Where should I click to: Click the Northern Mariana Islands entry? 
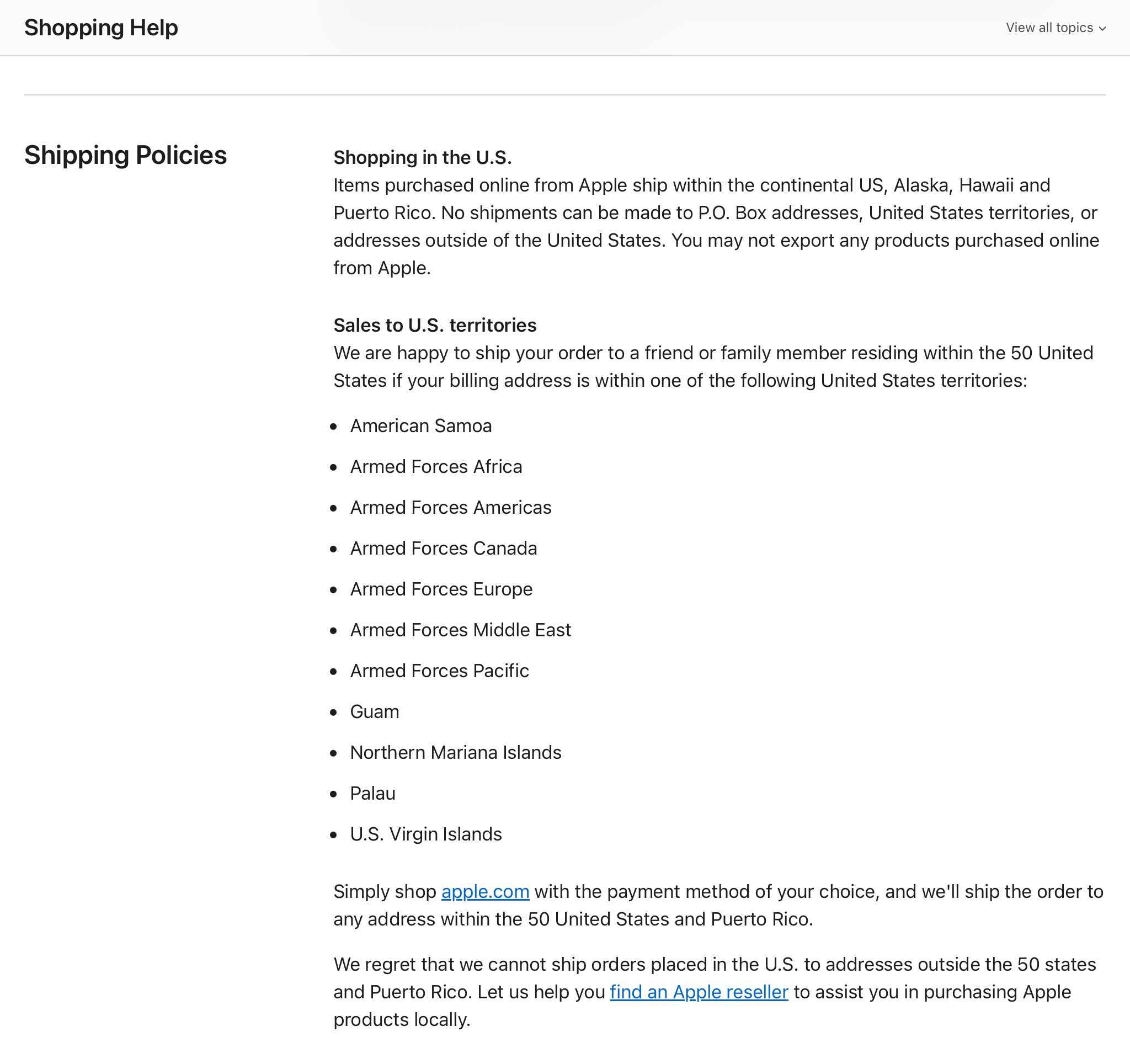455,753
